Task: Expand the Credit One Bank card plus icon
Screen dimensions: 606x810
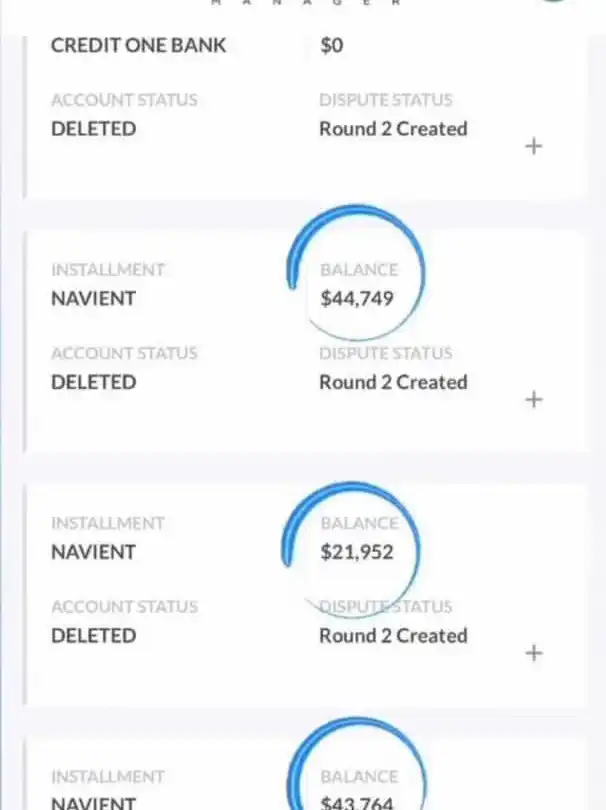Action: 534,146
